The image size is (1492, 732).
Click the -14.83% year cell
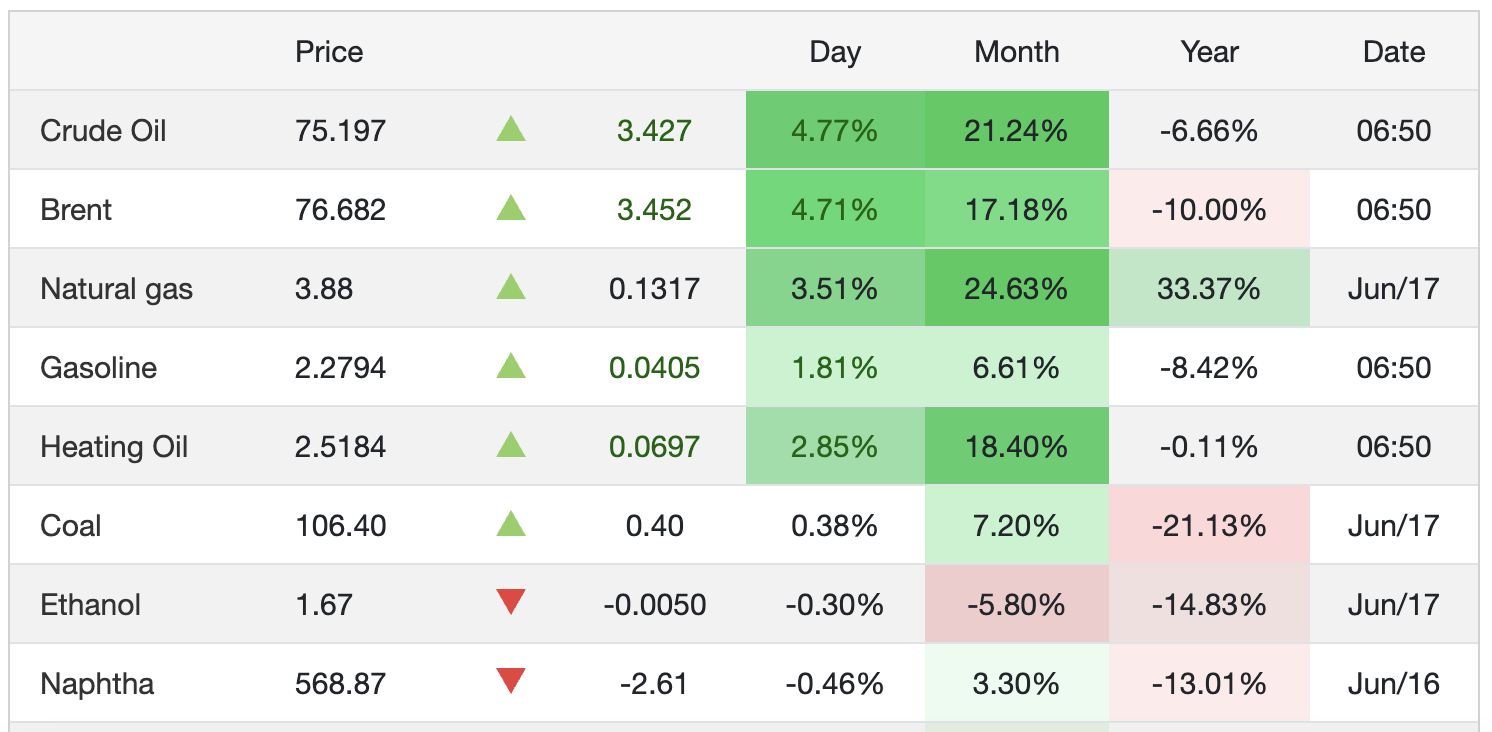[x=1209, y=604]
